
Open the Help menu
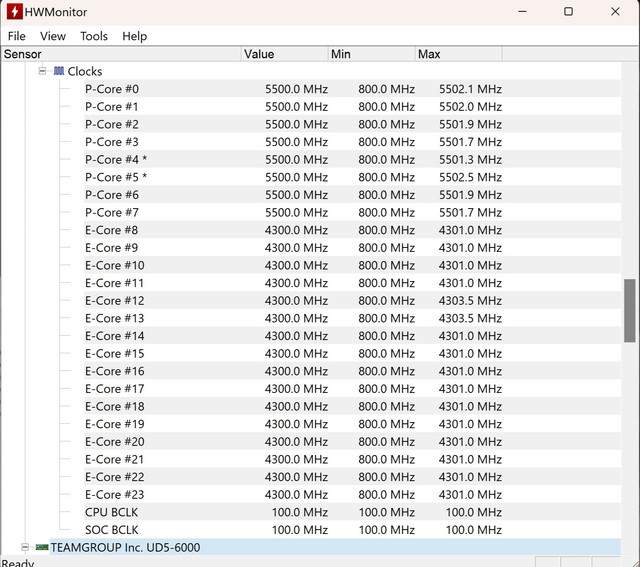[135, 36]
